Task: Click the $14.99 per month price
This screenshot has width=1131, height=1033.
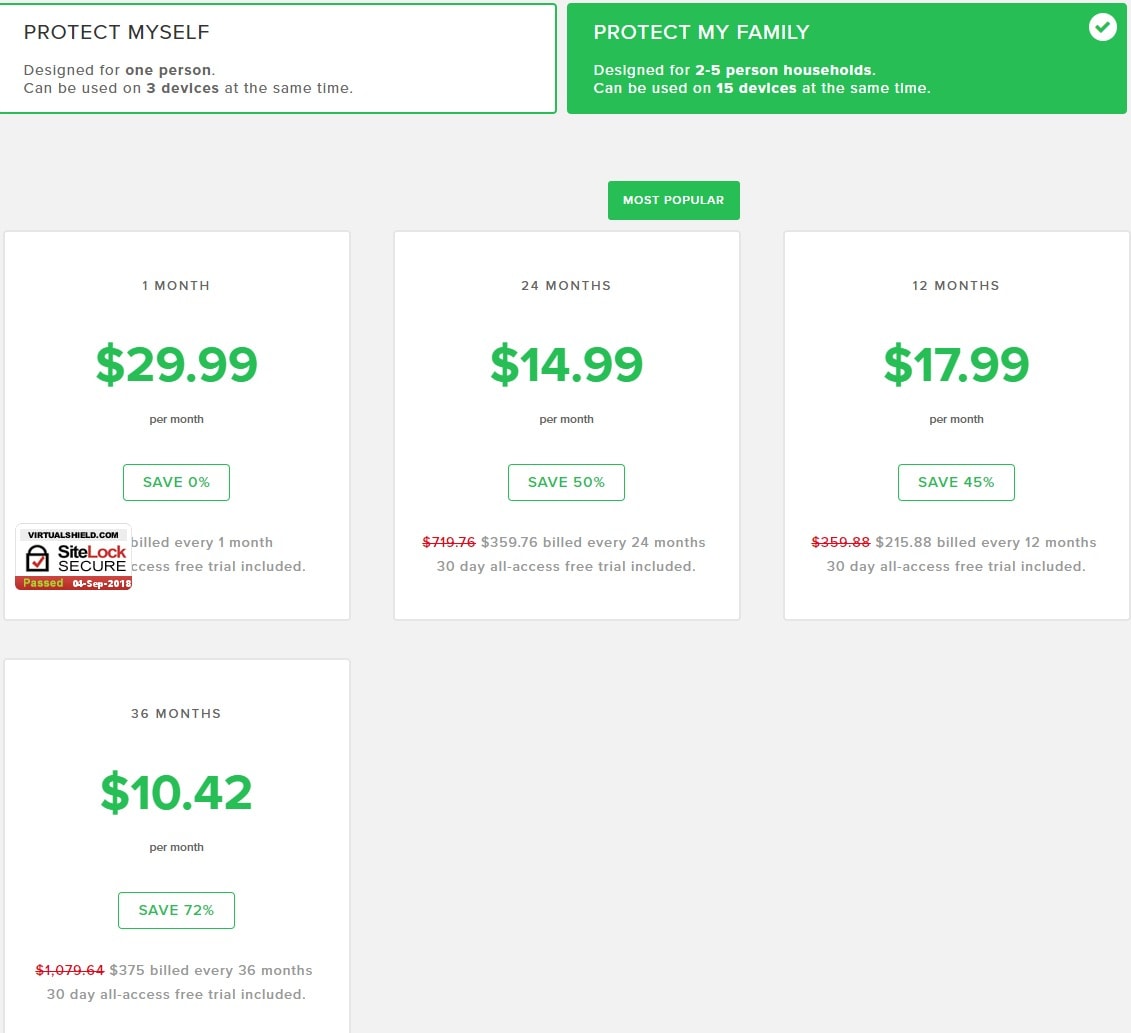Action: click(x=566, y=364)
